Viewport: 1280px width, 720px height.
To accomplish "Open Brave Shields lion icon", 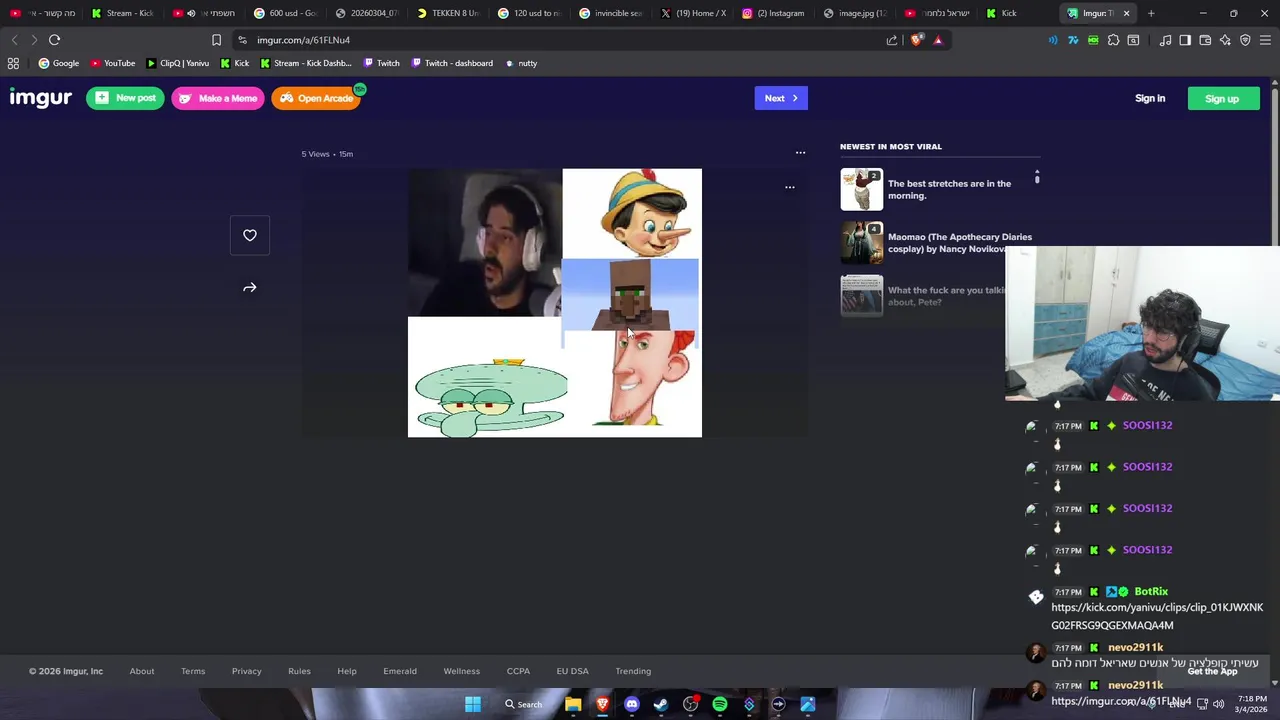I will pyautogui.click(x=916, y=40).
